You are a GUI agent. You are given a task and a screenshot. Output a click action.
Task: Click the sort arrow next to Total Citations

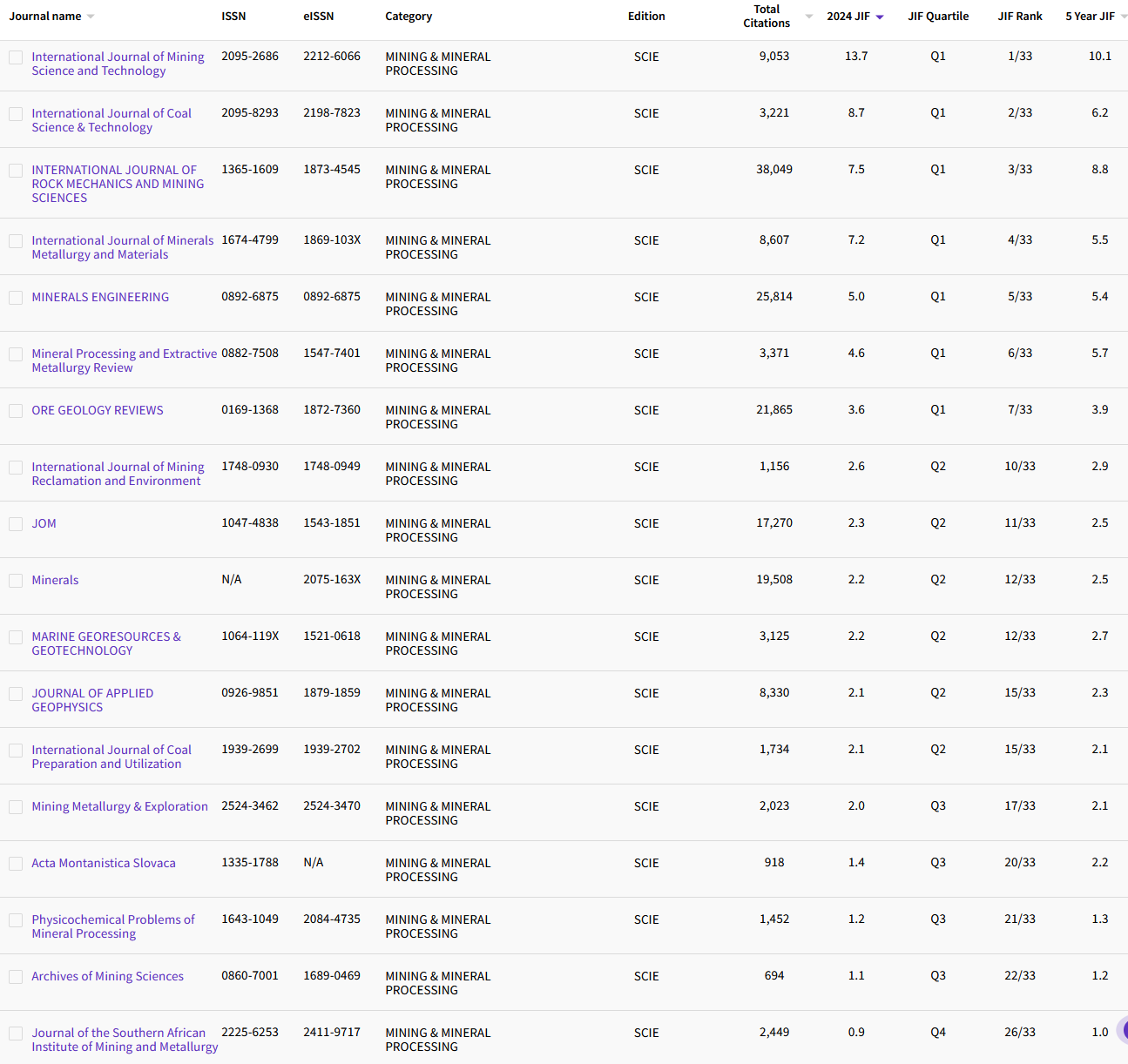[x=808, y=17]
